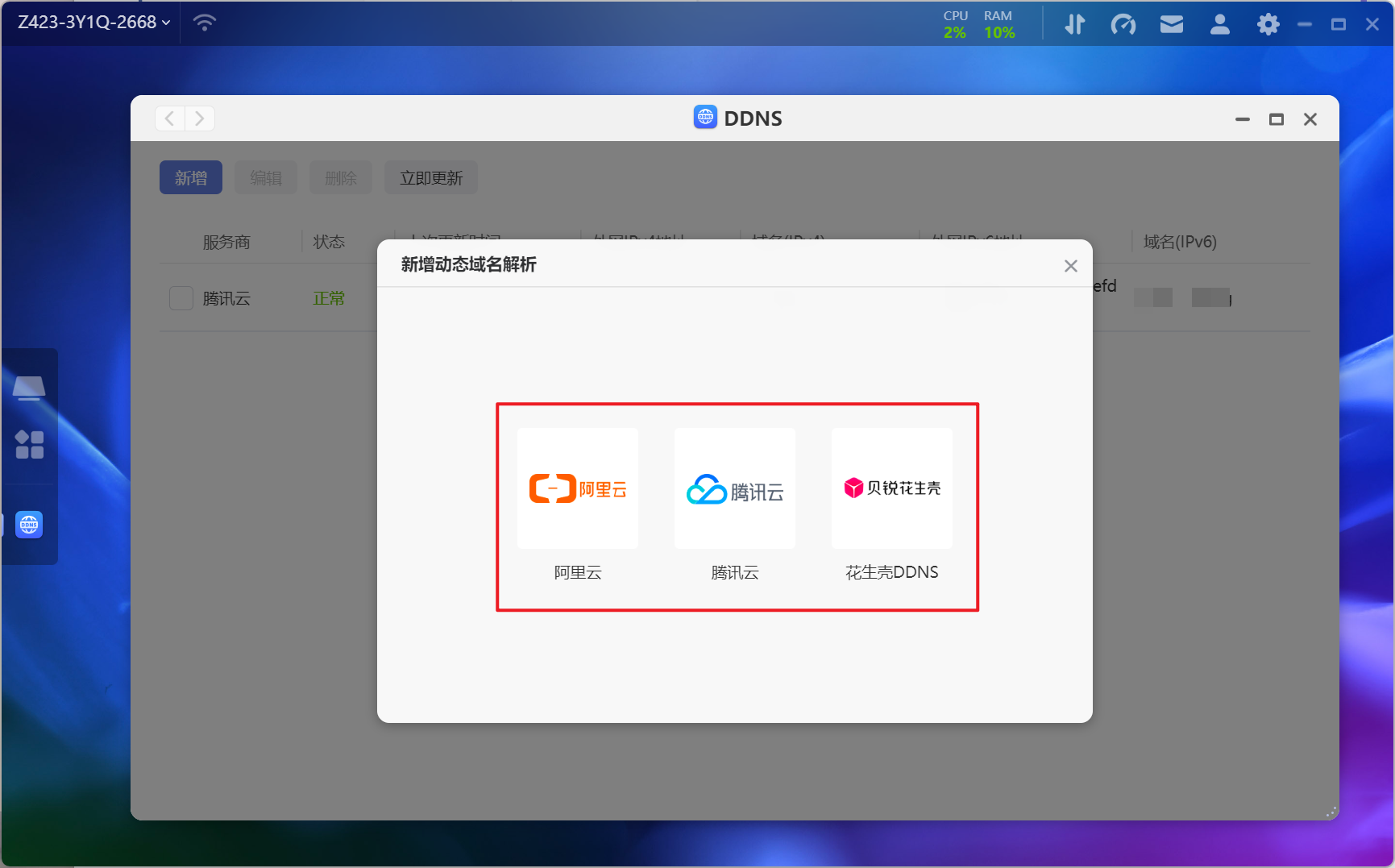
Task: Close the 新增动态域名解析 dialog
Action: [x=1070, y=266]
